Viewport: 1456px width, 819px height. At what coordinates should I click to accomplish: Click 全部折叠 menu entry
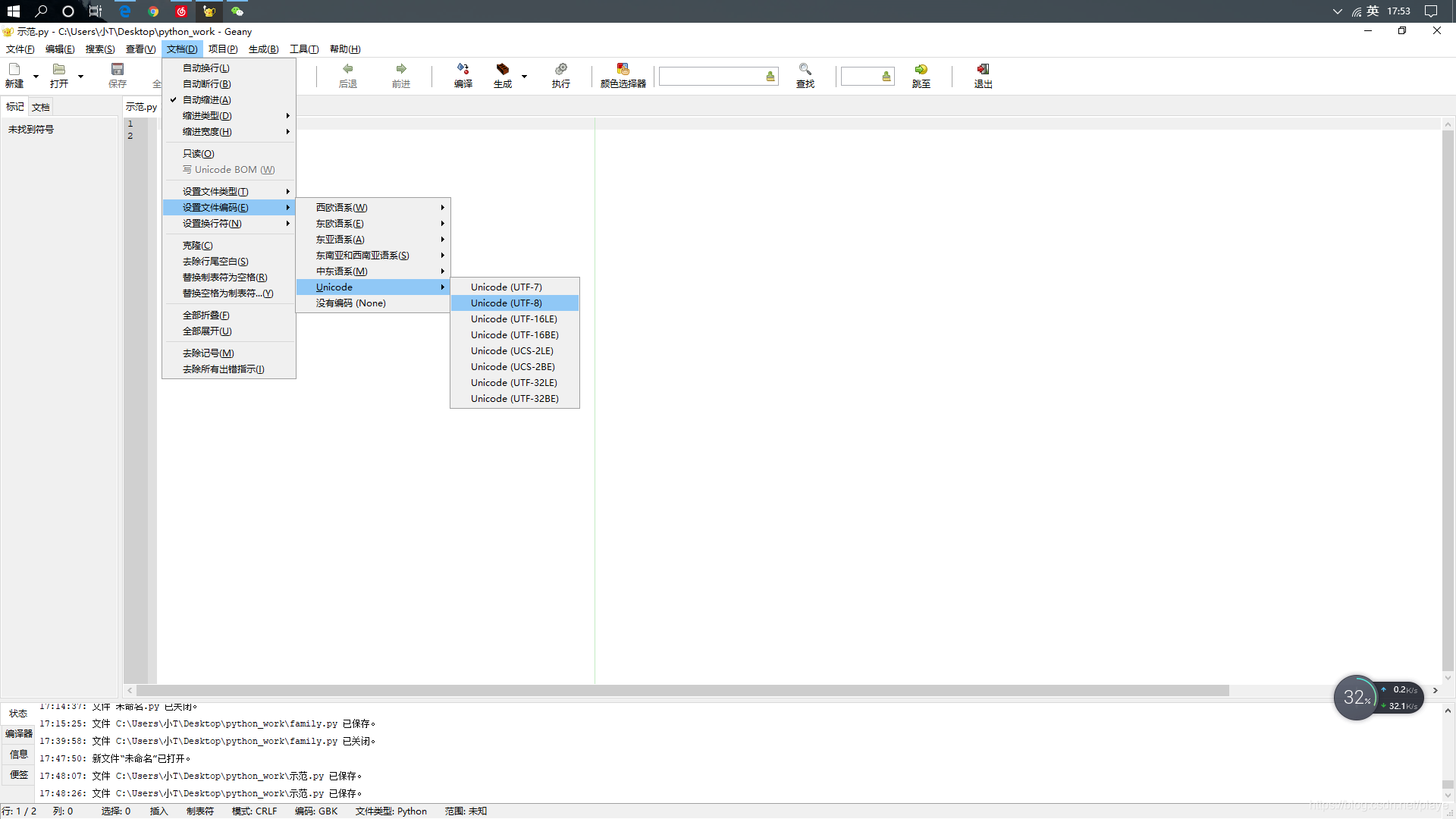(x=229, y=315)
